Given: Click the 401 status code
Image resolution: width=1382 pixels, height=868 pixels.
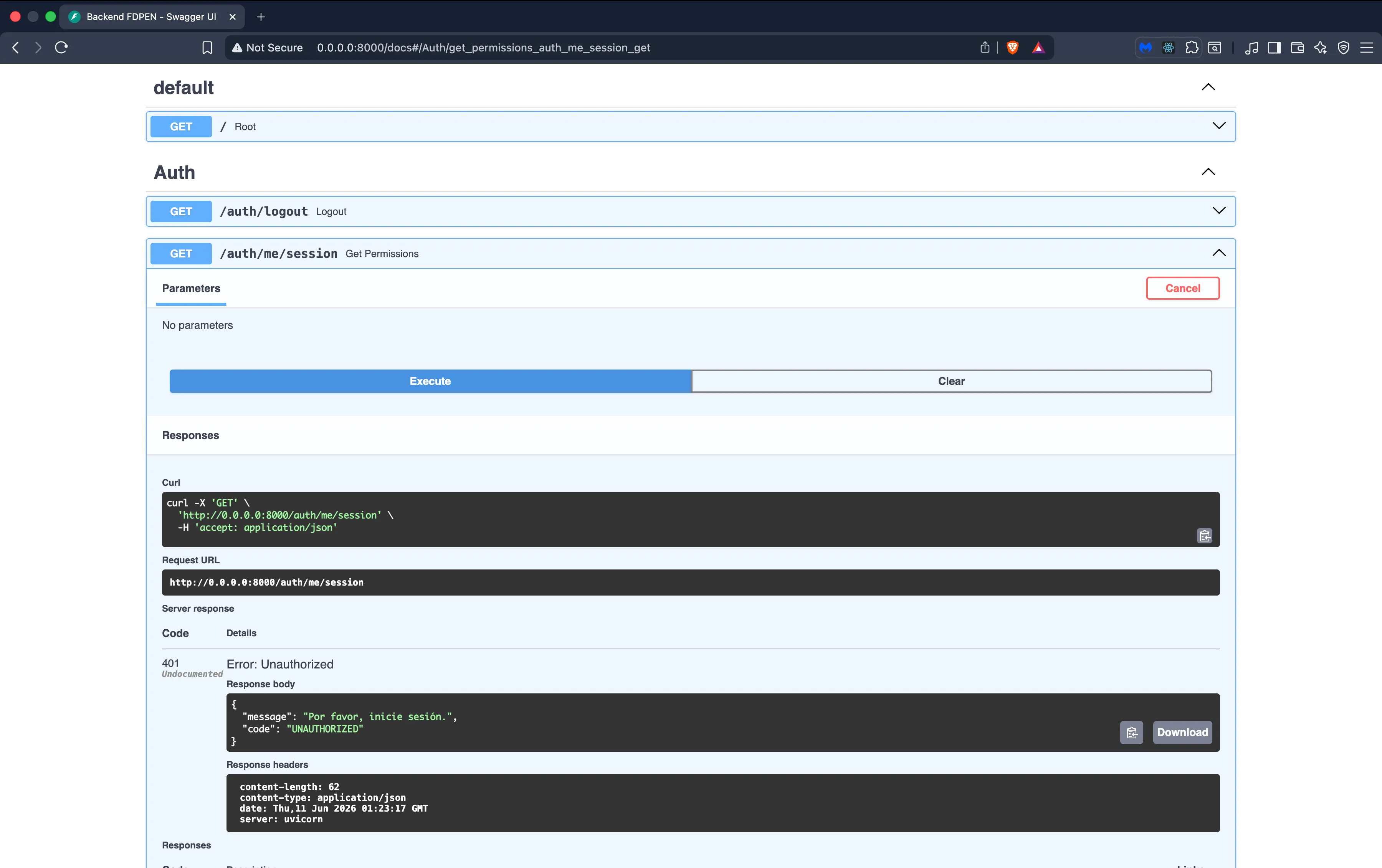Looking at the screenshot, I should click(170, 663).
